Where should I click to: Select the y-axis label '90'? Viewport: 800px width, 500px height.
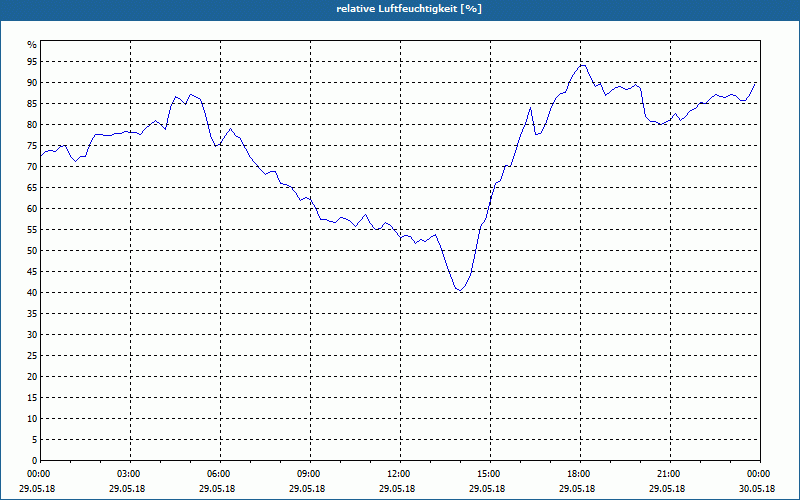tap(32, 83)
